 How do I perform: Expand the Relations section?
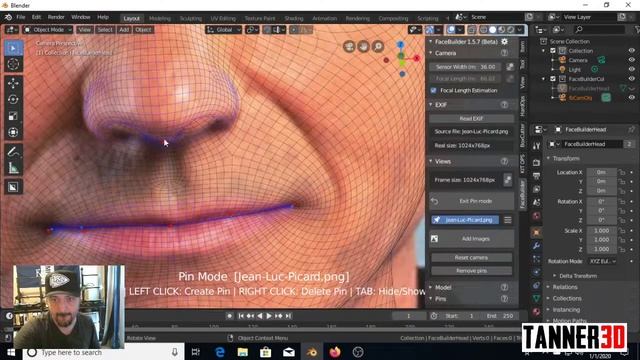pos(549,287)
